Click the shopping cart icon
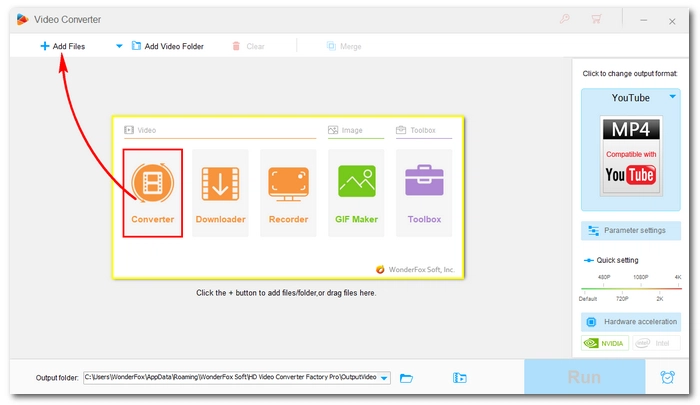The width and height of the screenshot is (700, 405). tap(596, 19)
